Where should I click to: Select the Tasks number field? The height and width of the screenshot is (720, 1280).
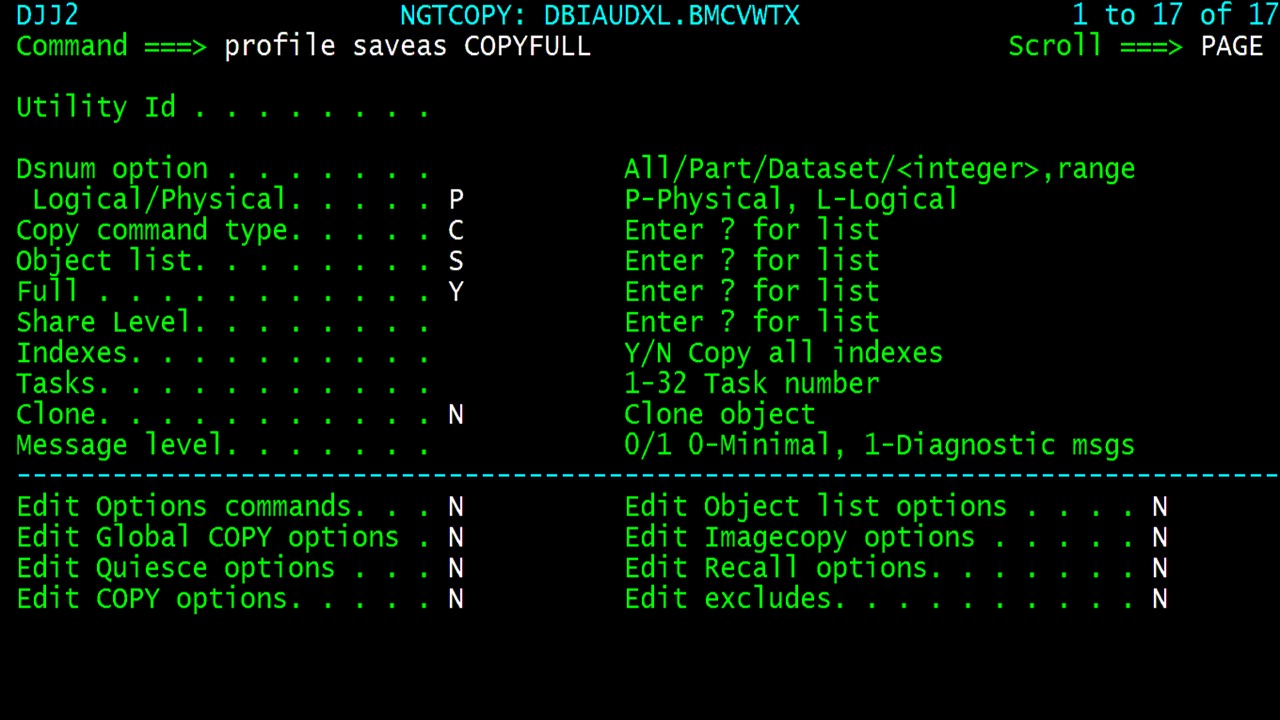coord(464,384)
